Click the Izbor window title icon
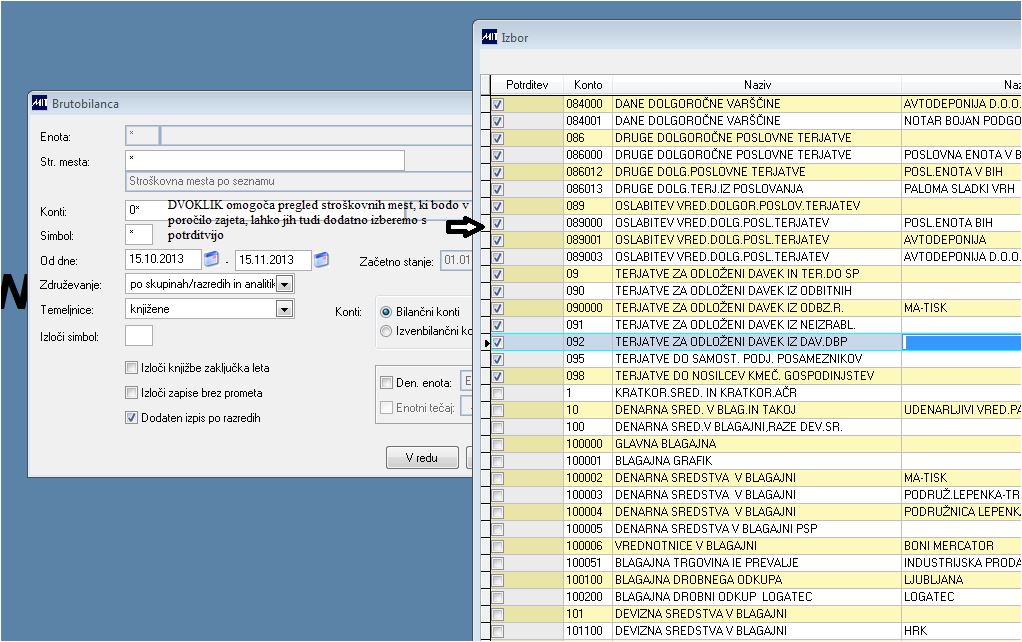The image size is (1022, 642). (489, 37)
